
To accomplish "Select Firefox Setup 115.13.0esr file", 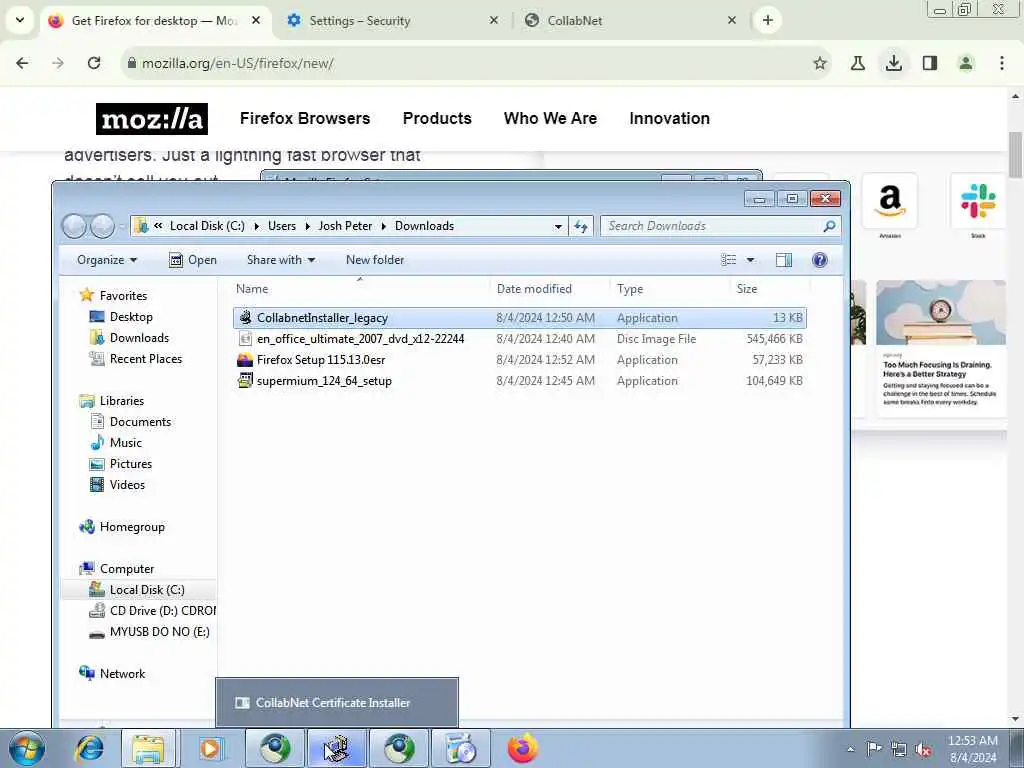I will 519,360.
